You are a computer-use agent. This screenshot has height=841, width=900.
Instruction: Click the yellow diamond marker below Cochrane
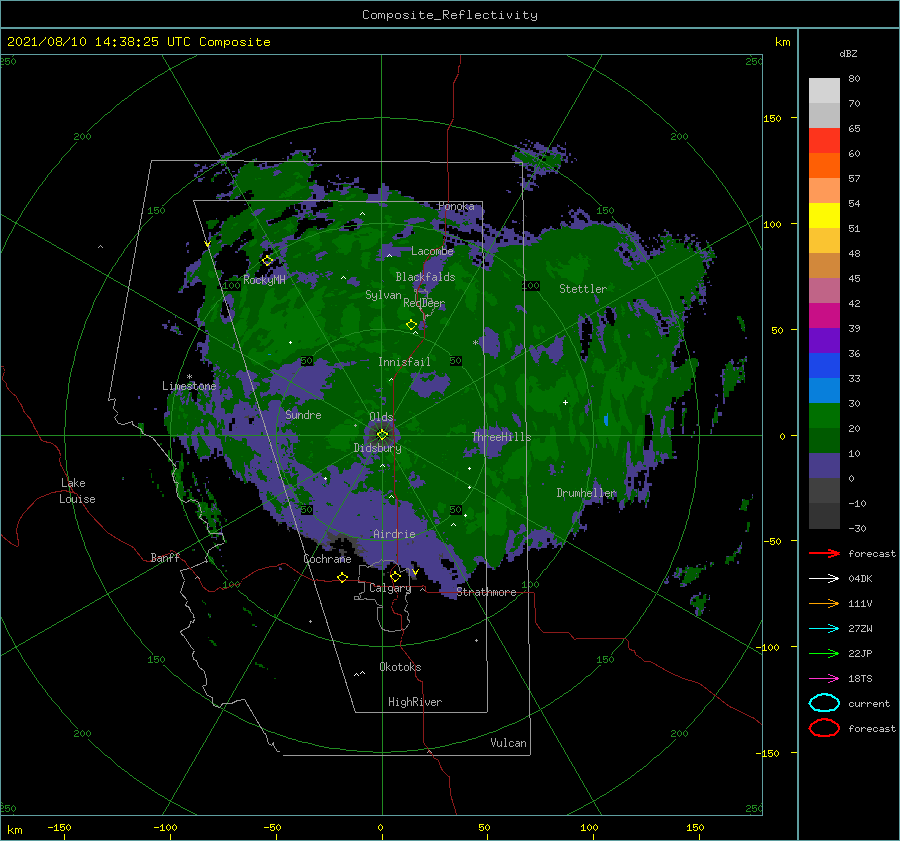coord(343,578)
